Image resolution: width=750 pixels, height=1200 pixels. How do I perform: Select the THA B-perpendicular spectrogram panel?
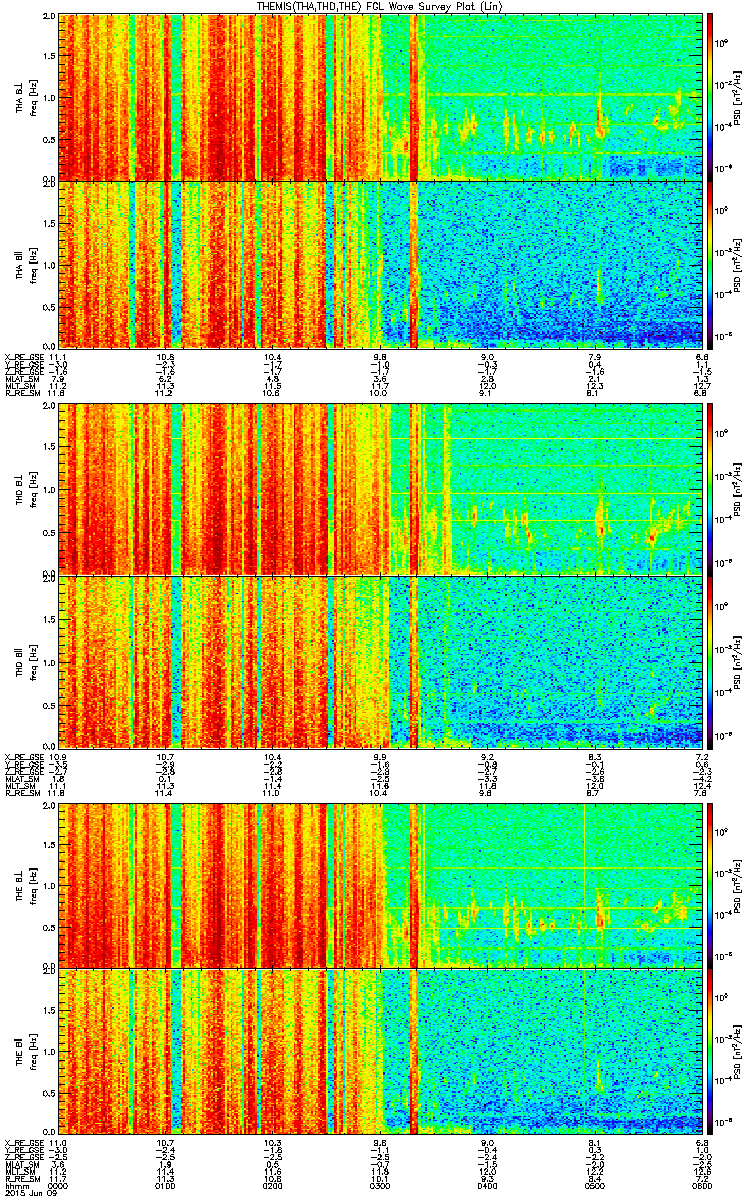pos(383,96)
